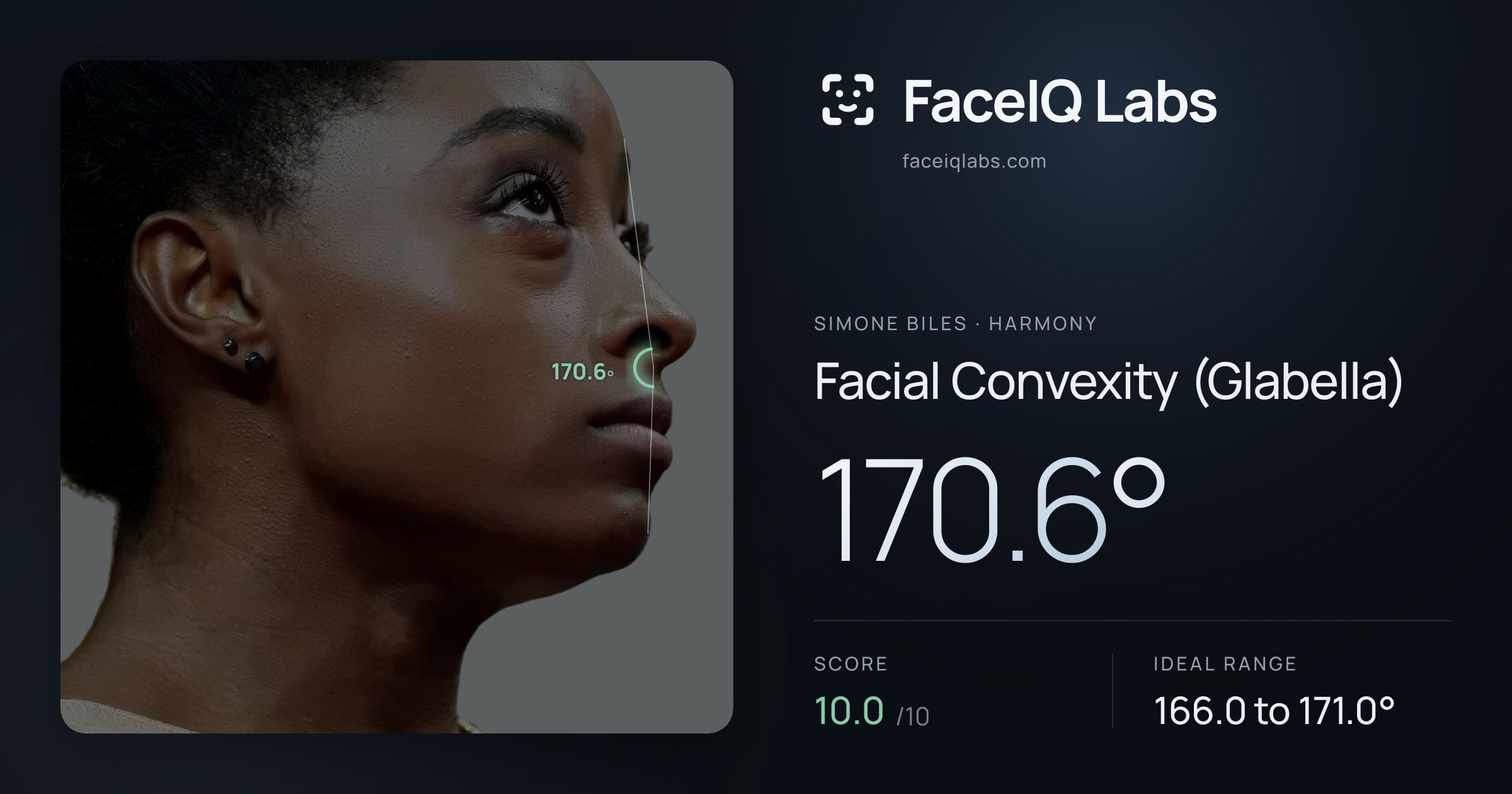Image resolution: width=1512 pixels, height=794 pixels.
Task: Click the SCORE label
Action: (850, 664)
